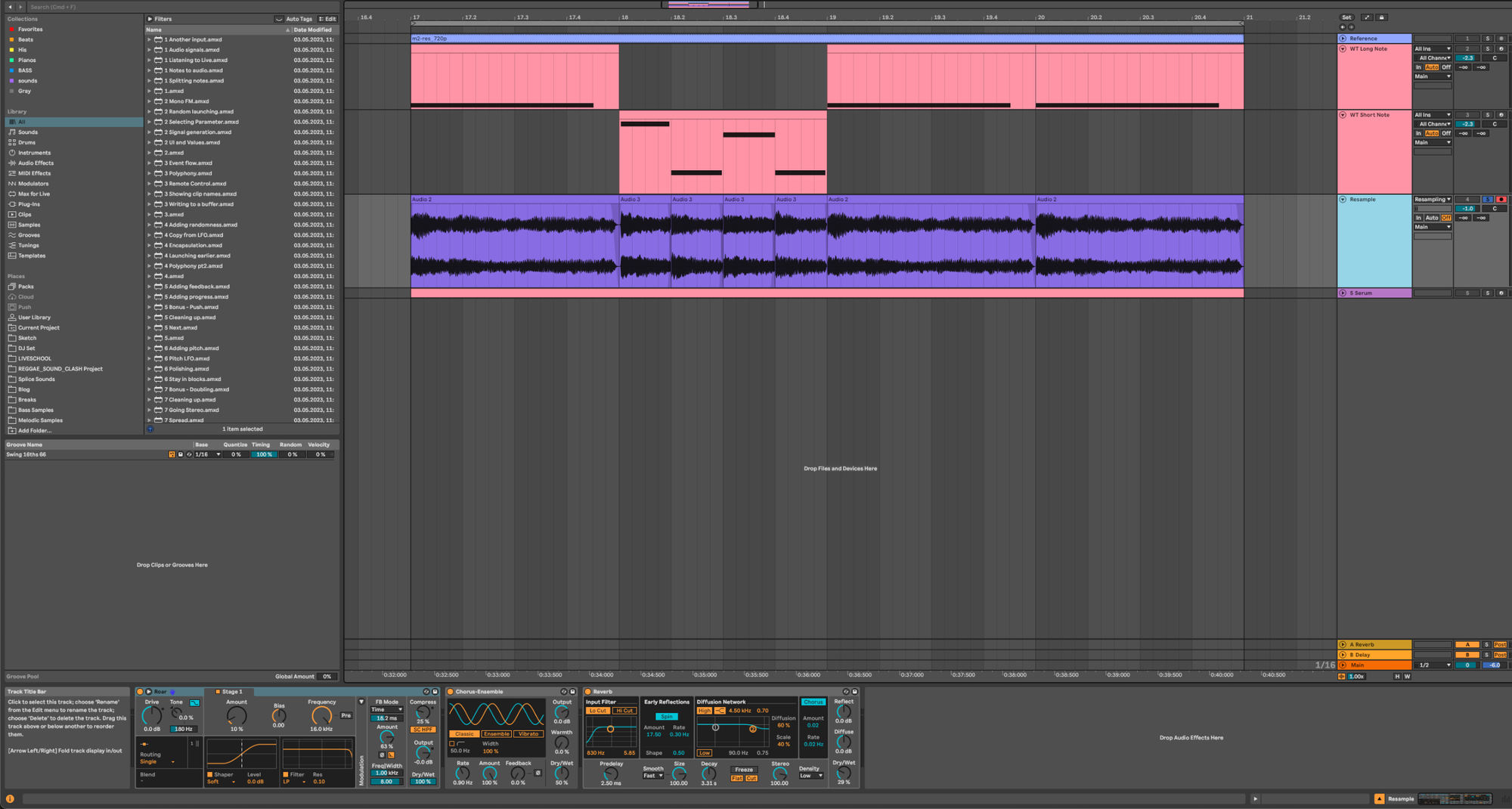The width and height of the screenshot is (1512, 809).
Task: Click the Set locator button
Action: pyautogui.click(x=1346, y=17)
